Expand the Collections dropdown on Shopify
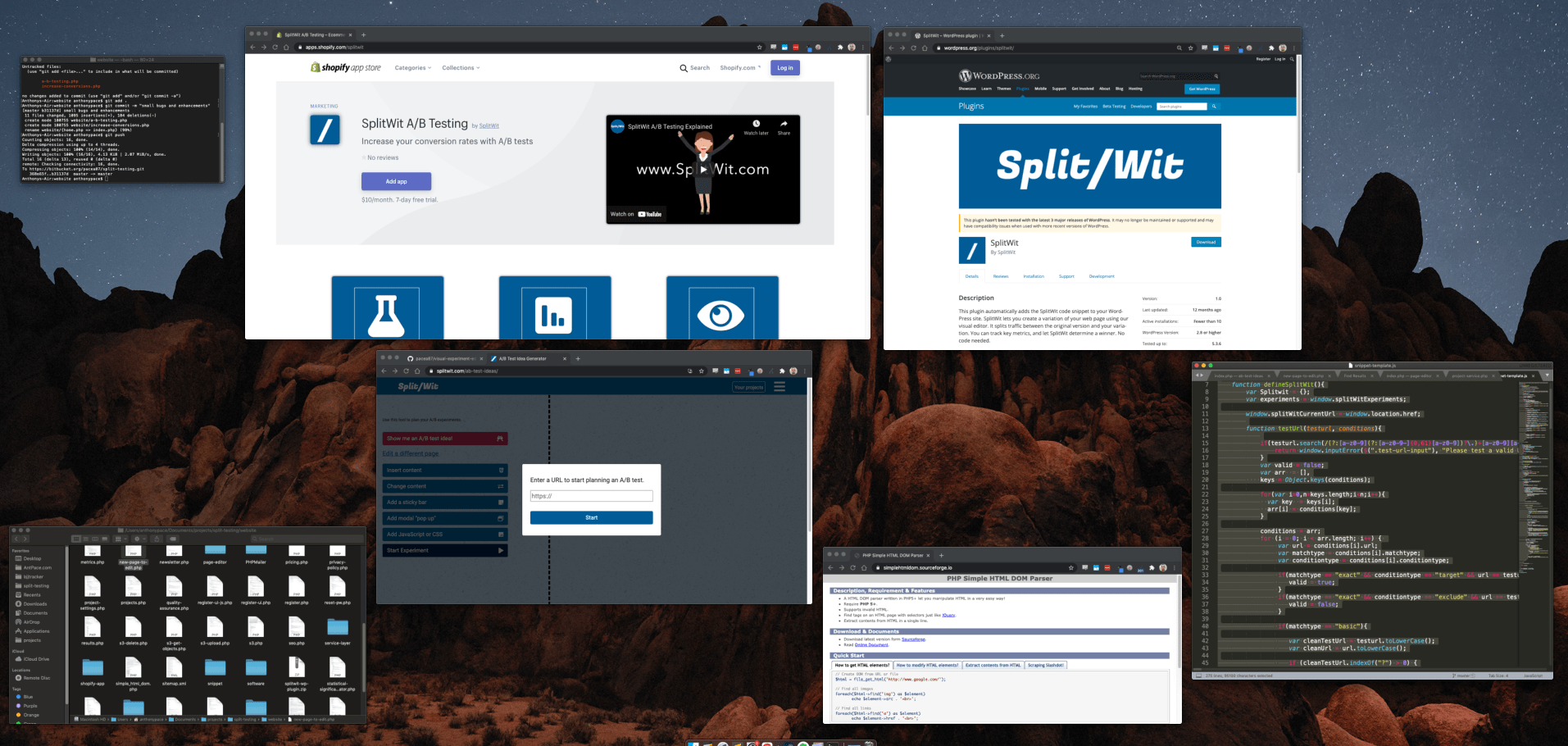The width and height of the screenshot is (1568, 746). (x=461, y=68)
